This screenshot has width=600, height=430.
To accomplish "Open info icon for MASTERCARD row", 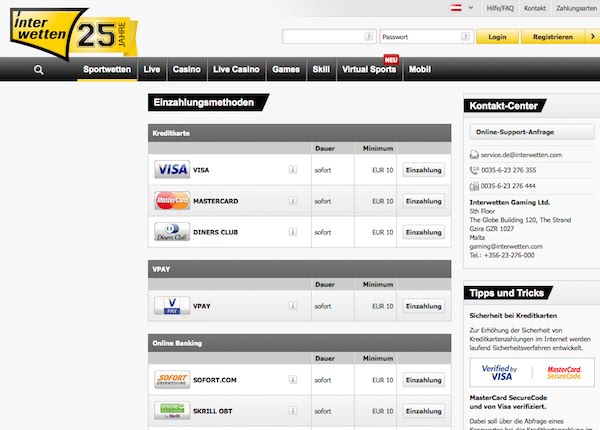I will [x=293, y=200].
